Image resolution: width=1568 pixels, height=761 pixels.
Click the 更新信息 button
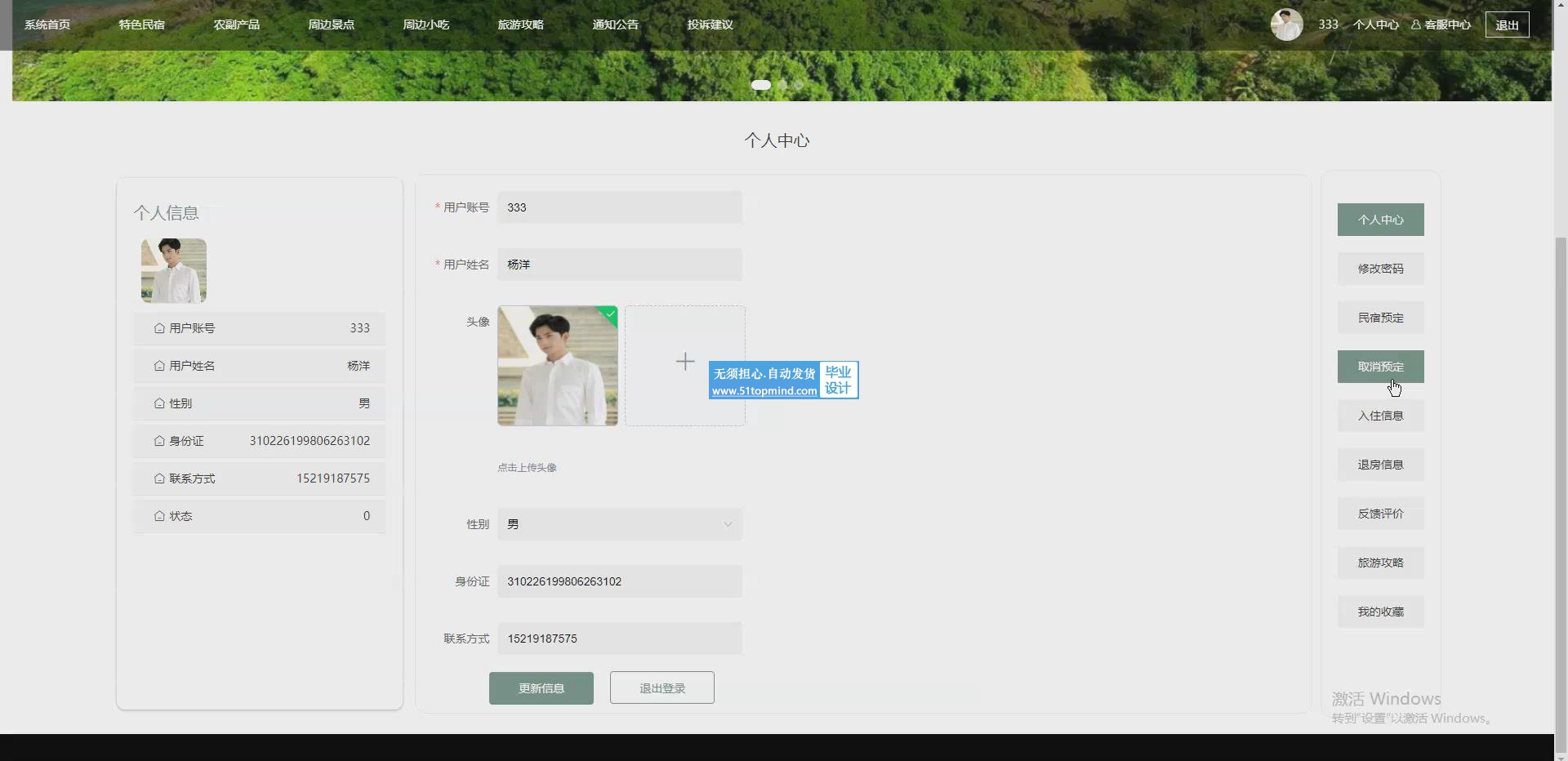pos(541,688)
